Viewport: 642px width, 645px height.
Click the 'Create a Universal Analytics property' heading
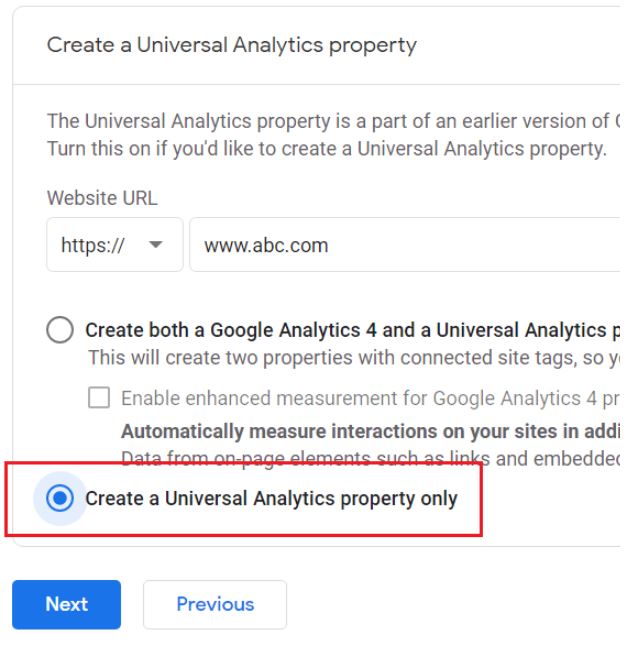point(232,45)
